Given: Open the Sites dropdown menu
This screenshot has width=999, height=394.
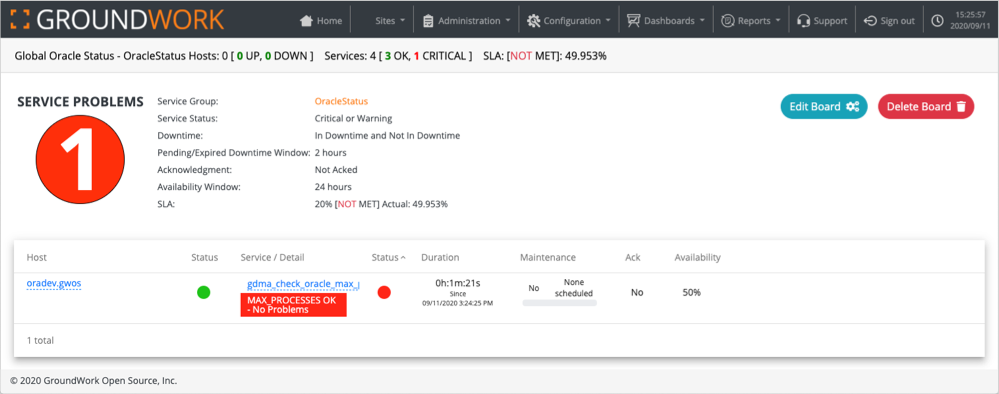Looking at the screenshot, I should coord(390,21).
